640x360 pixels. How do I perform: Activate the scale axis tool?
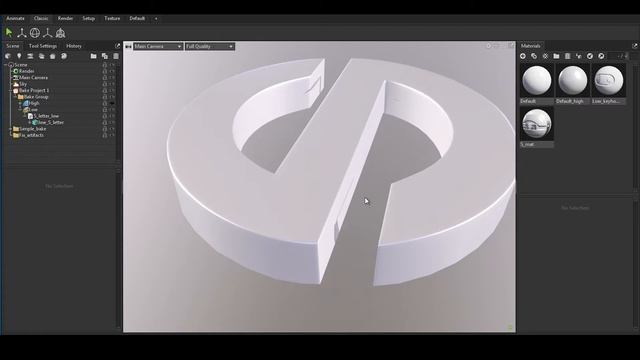click(48, 33)
